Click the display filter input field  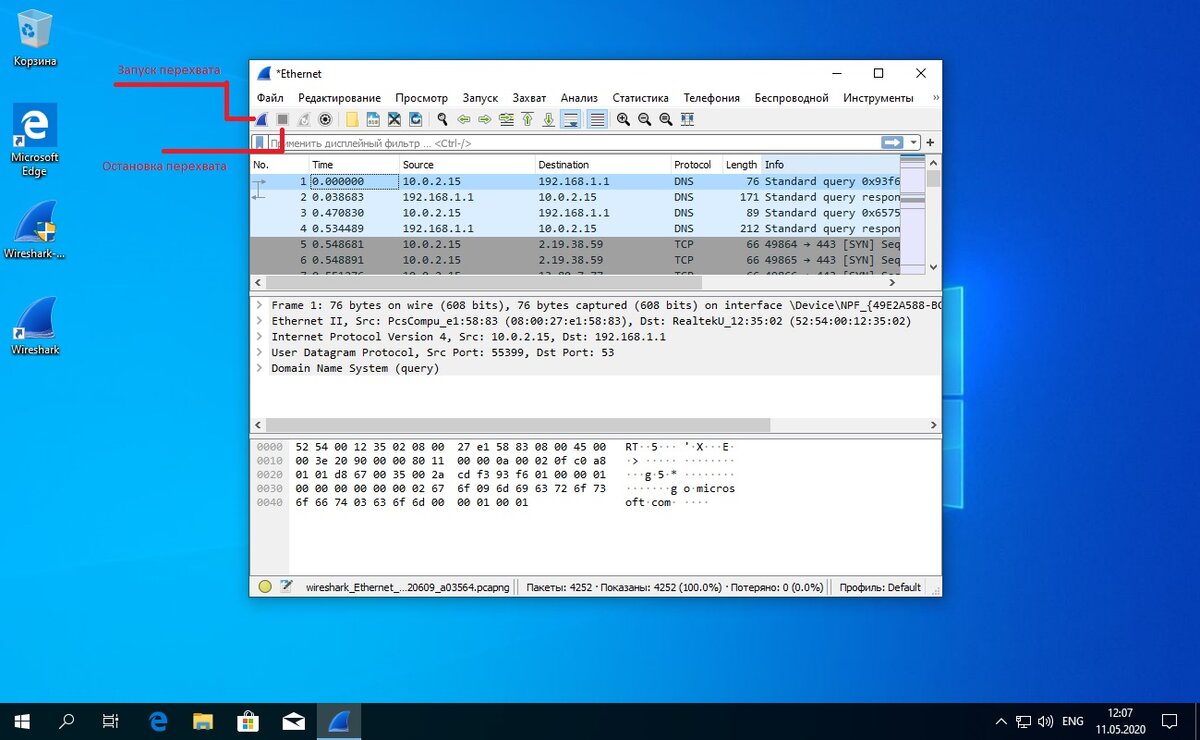pos(575,143)
